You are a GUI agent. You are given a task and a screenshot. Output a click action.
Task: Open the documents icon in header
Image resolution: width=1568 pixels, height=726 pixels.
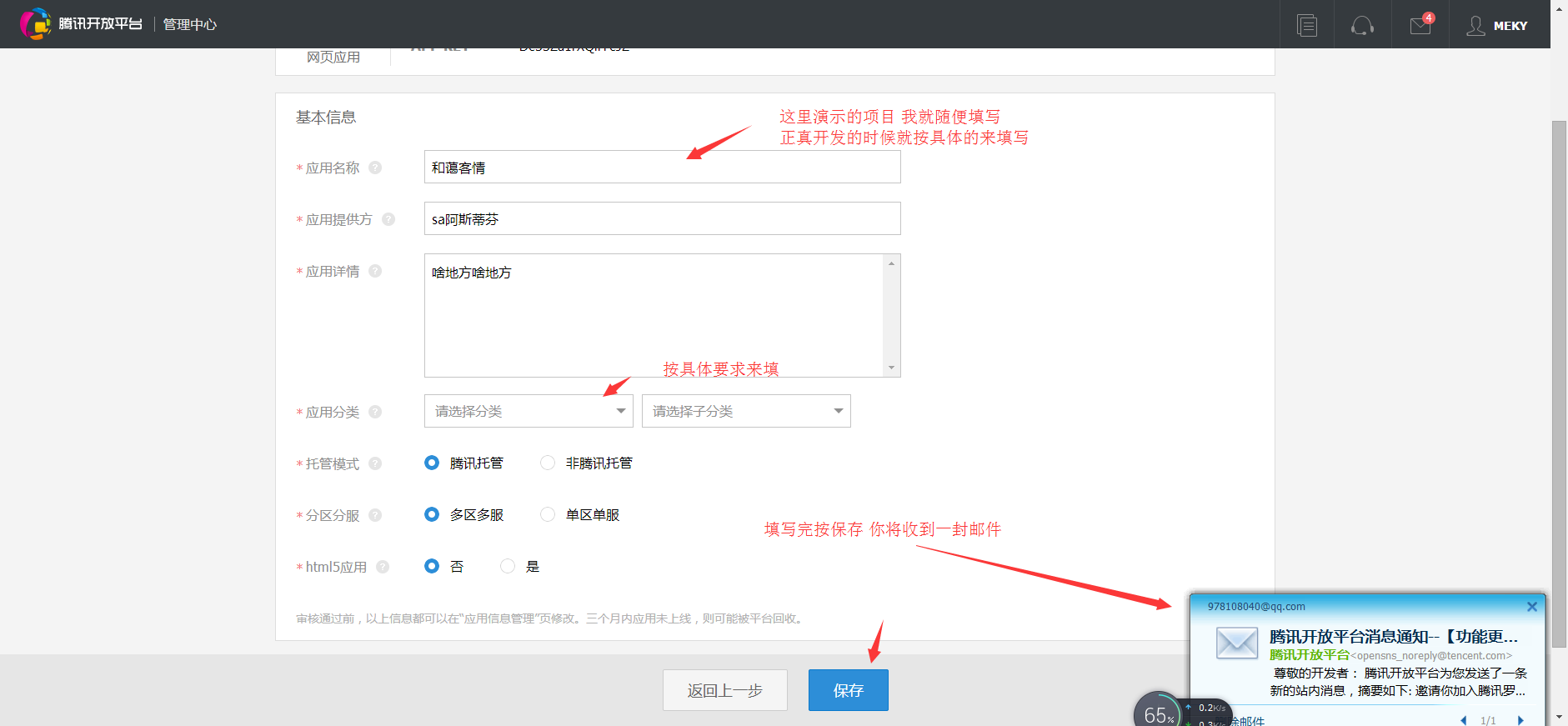point(1307,26)
